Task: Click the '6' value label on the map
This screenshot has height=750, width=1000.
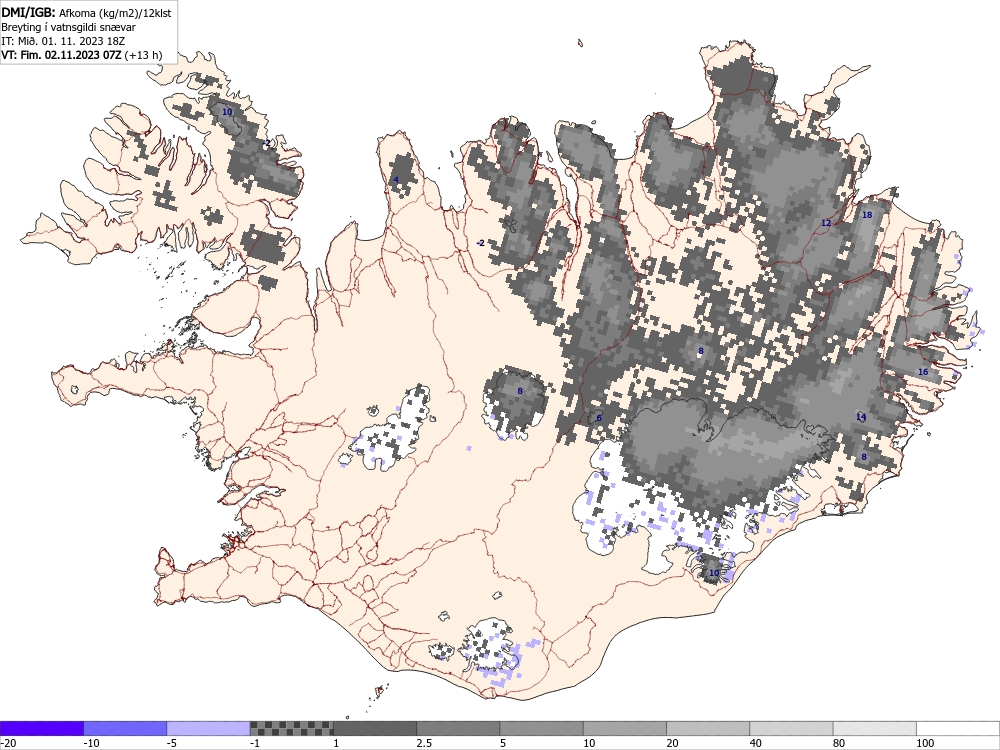Action: tap(599, 418)
